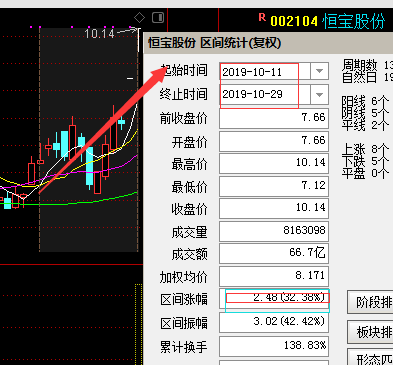Open the end date dropdown arrow

point(319,94)
